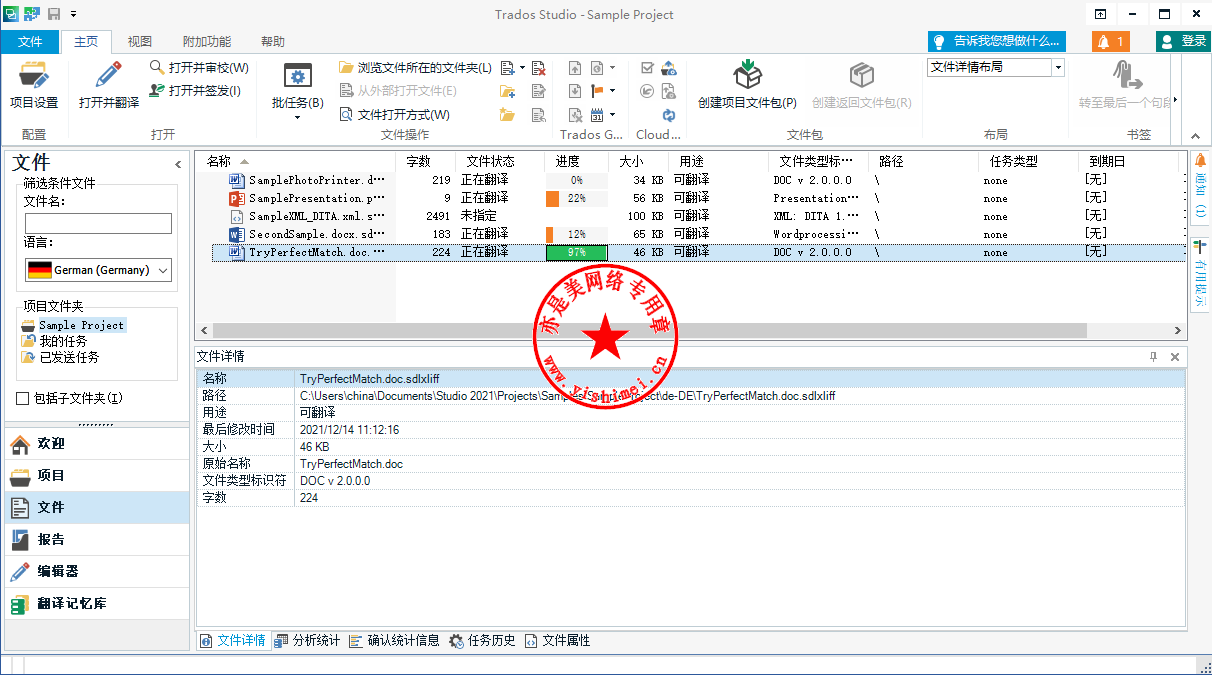Open dropdown arrow beside the add-files document icon
Image resolution: width=1212 pixels, height=675 pixels.
[522, 68]
